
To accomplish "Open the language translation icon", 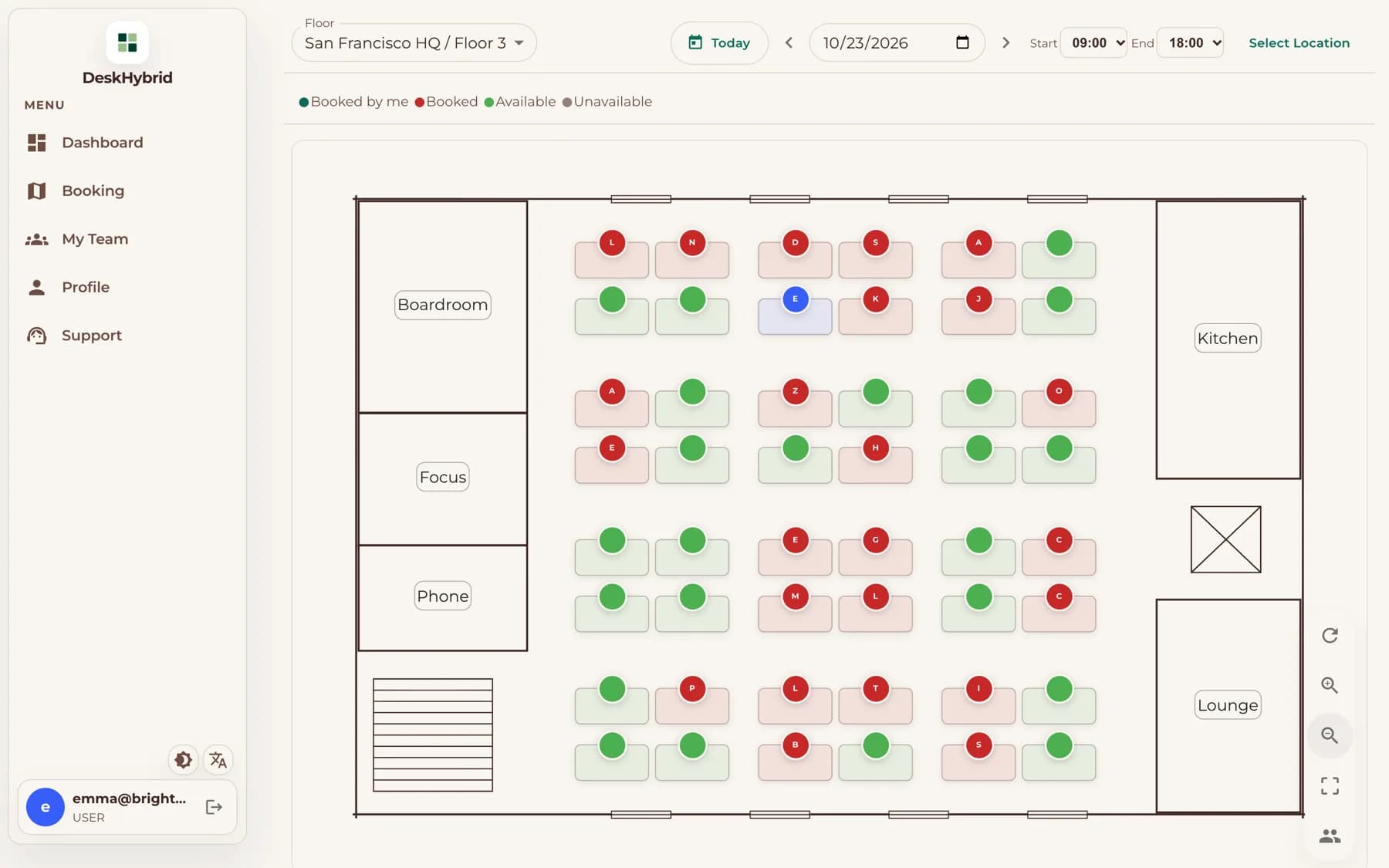I will tap(218, 760).
